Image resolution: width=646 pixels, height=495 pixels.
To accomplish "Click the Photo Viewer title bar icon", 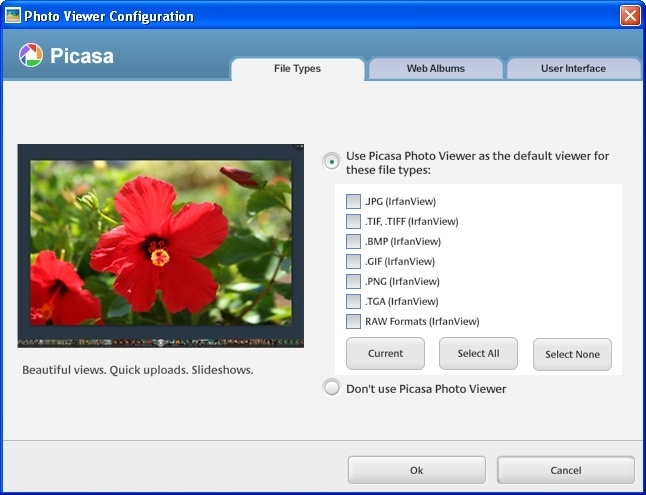I will (x=13, y=16).
